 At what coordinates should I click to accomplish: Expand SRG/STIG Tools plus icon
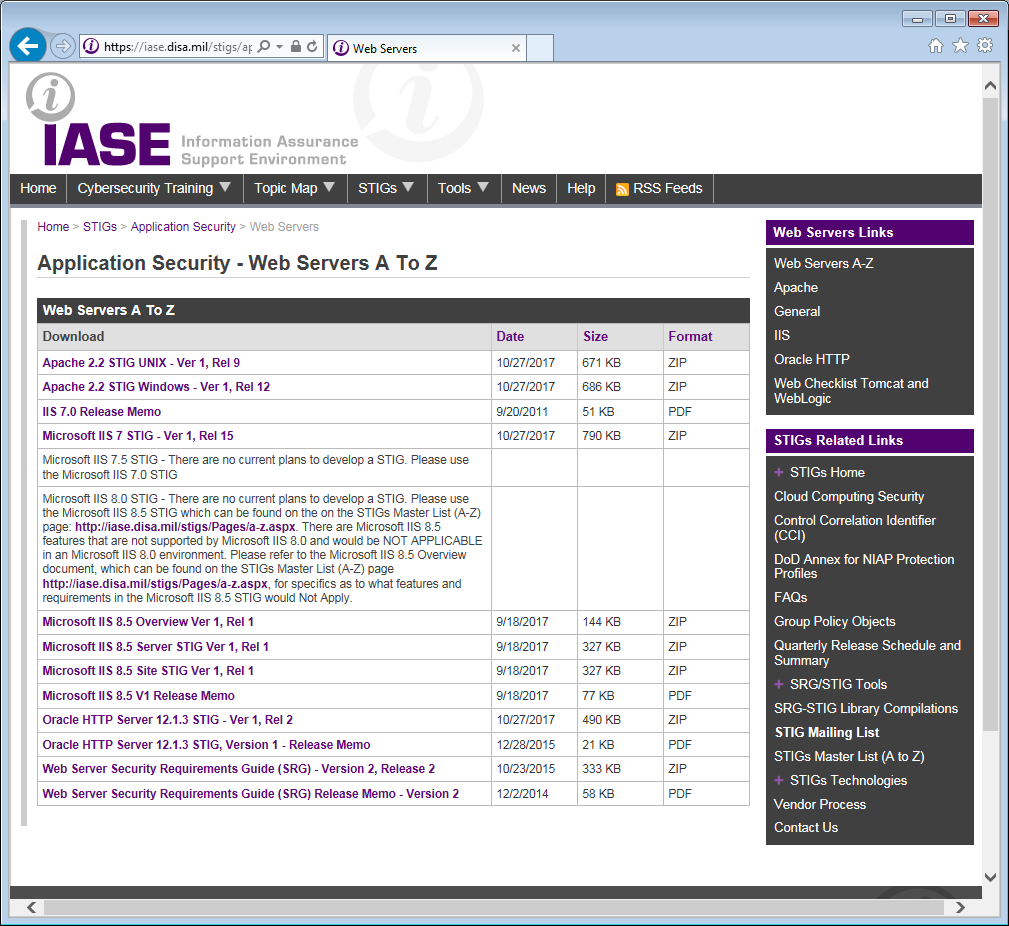pyautogui.click(x=779, y=685)
